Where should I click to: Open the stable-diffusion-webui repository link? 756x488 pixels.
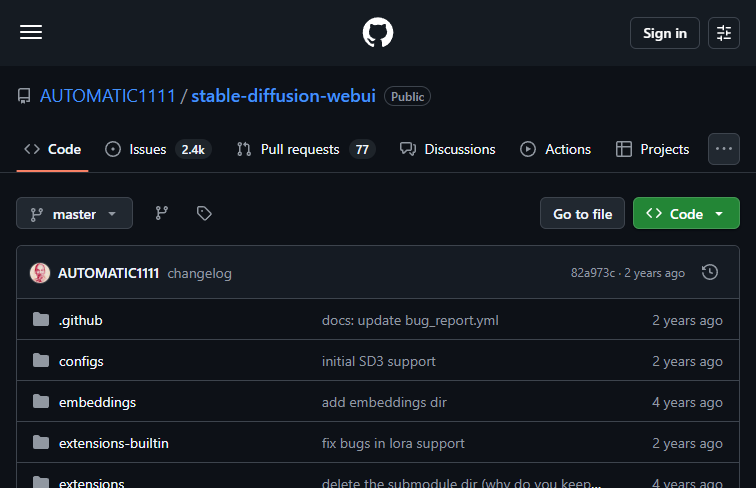(284, 96)
